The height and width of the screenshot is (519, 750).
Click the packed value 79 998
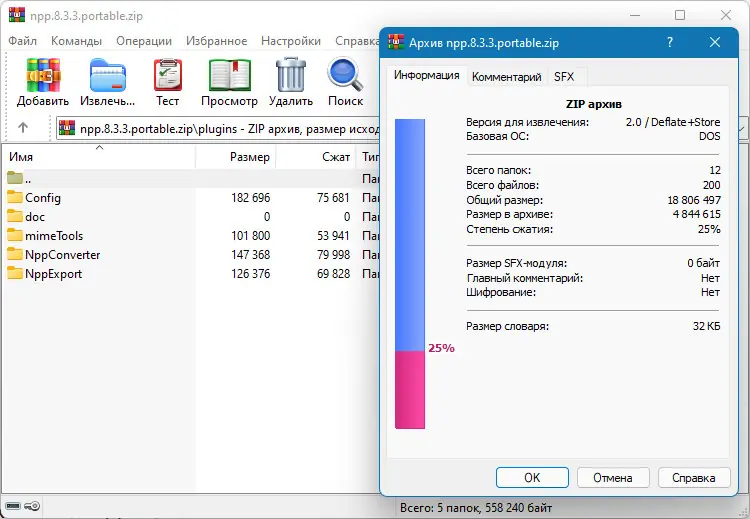pyautogui.click(x=333, y=255)
